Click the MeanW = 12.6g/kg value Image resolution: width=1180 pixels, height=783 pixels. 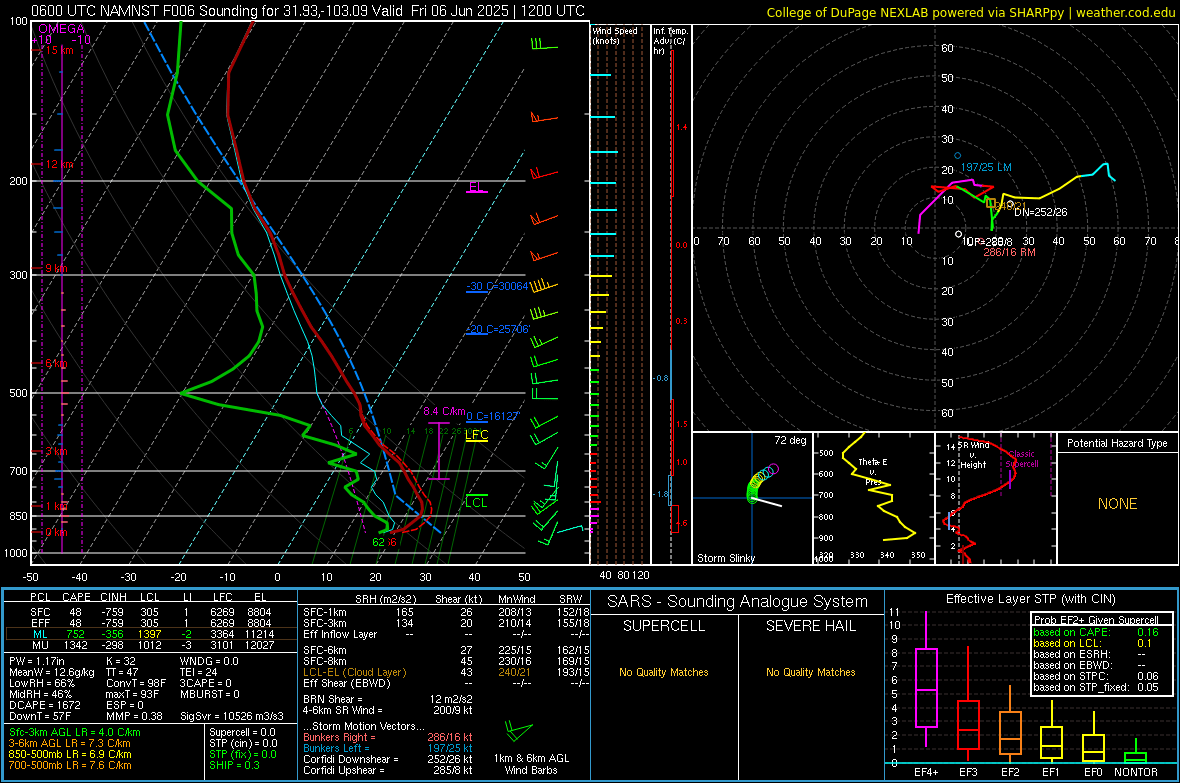point(52,672)
